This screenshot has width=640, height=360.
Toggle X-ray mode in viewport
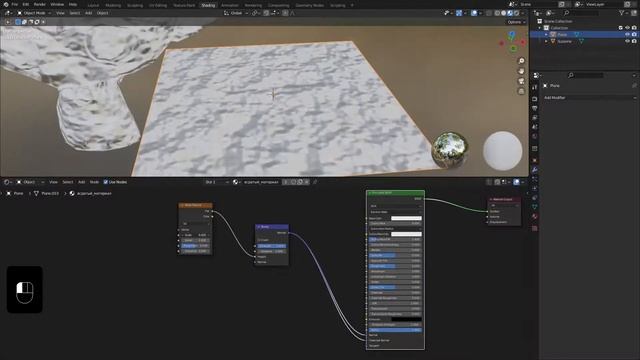[x=489, y=13]
